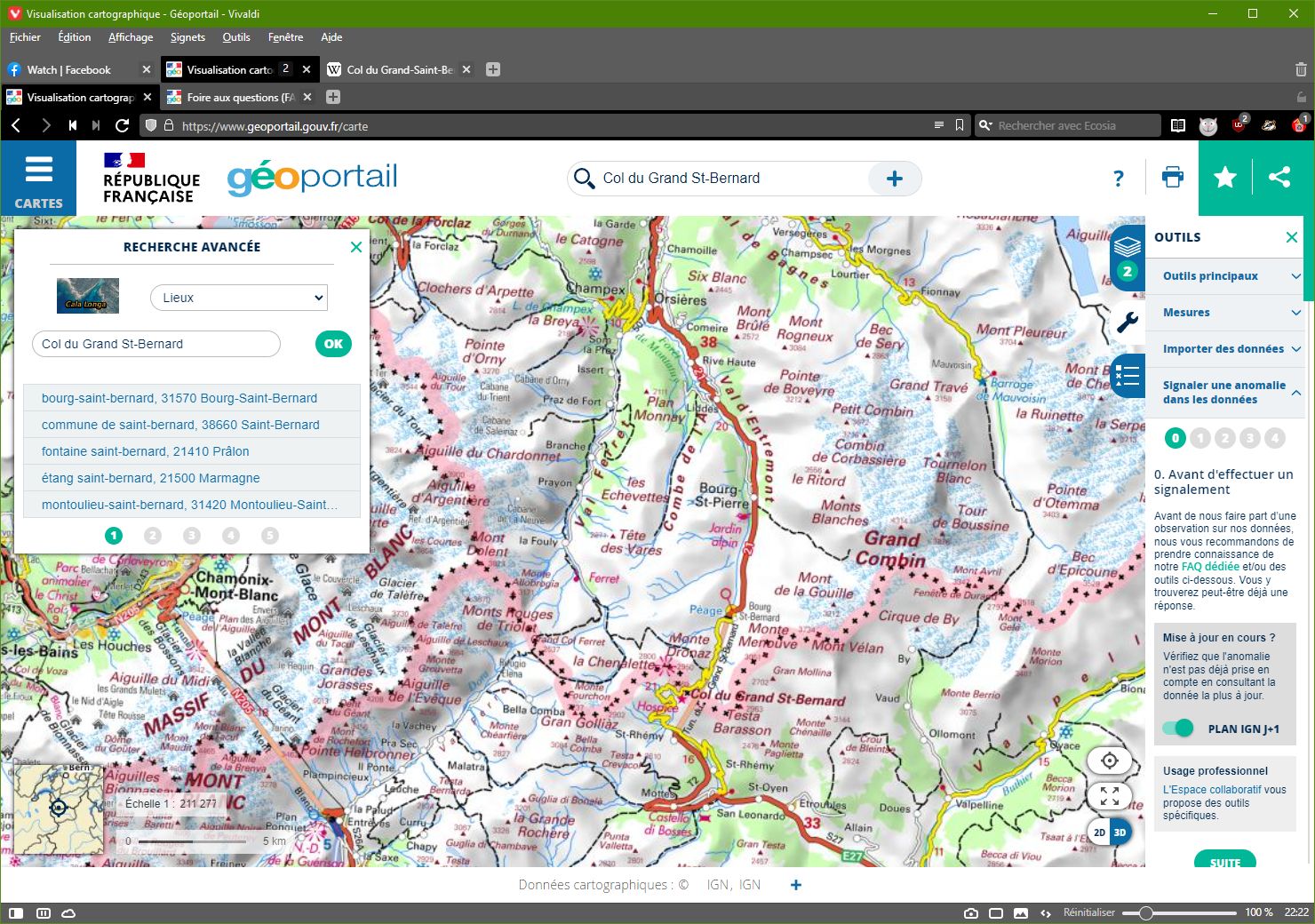The image size is (1315, 924).
Task: Toggle the PLAN IGN J+1 switch
Action: coord(1178,729)
